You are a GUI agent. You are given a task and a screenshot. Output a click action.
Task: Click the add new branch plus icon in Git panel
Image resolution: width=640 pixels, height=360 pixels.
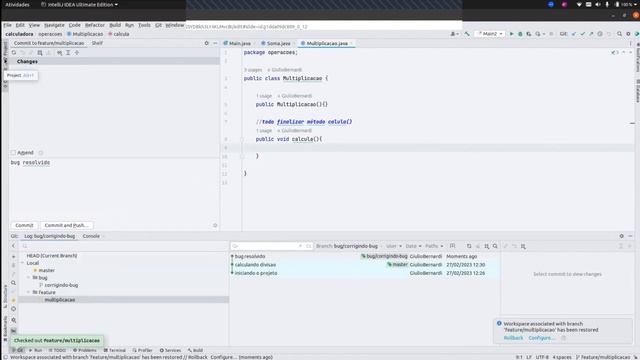(13, 257)
